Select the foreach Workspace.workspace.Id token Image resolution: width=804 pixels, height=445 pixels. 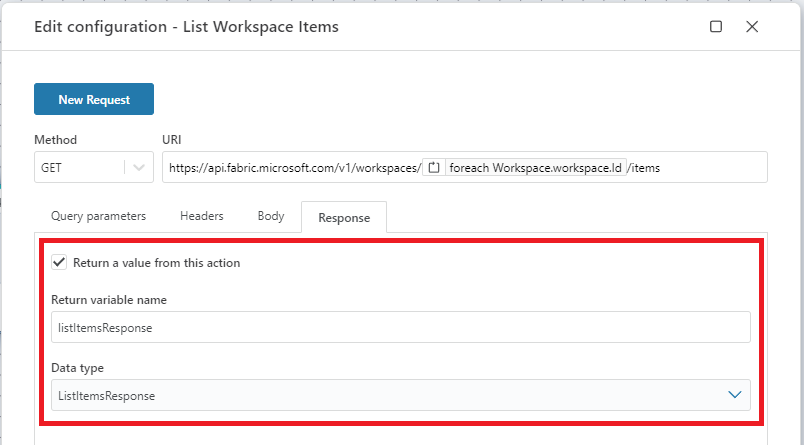(535, 168)
